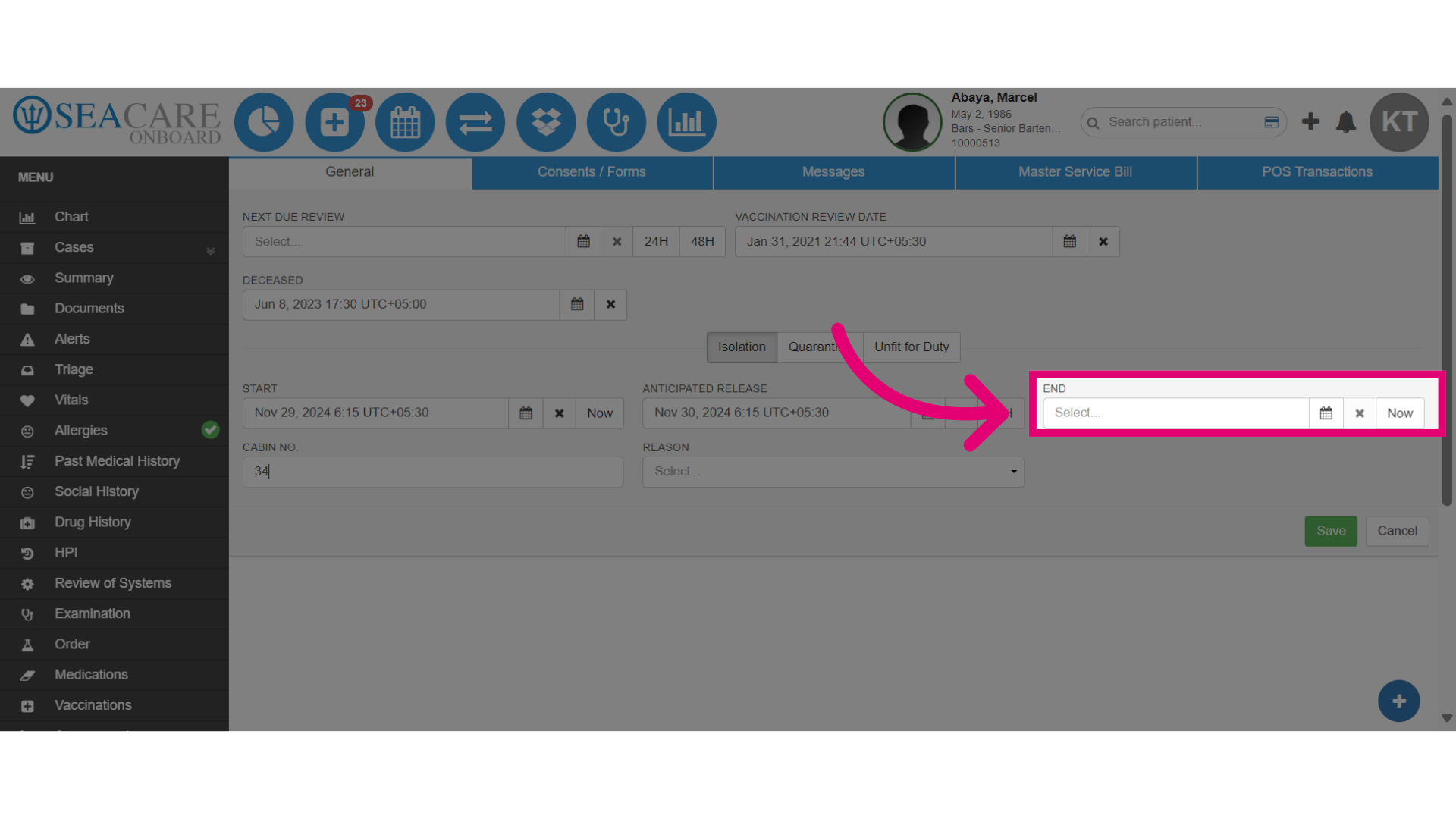Click the plus icon beside patient search
The image size is (1456, 819).
coord(1310,121)
